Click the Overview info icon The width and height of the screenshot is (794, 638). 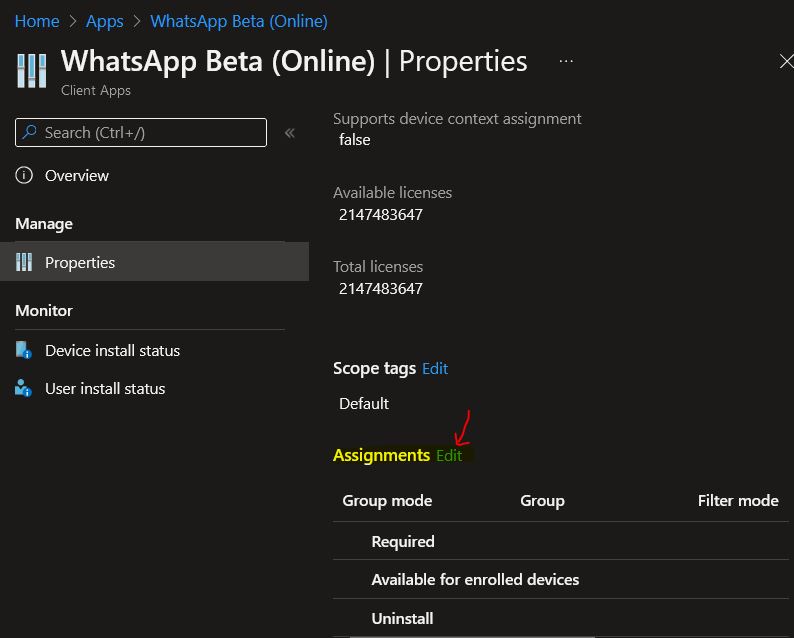pos(24,175)
